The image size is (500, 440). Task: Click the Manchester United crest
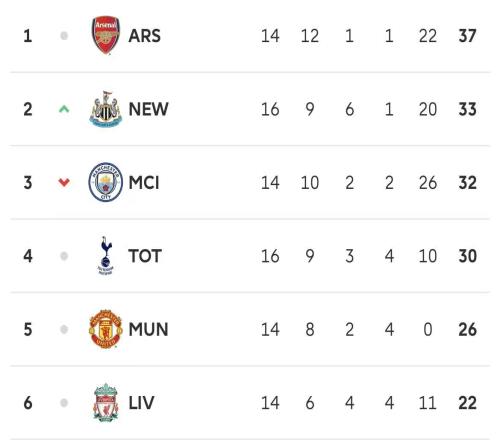point(106,329)
